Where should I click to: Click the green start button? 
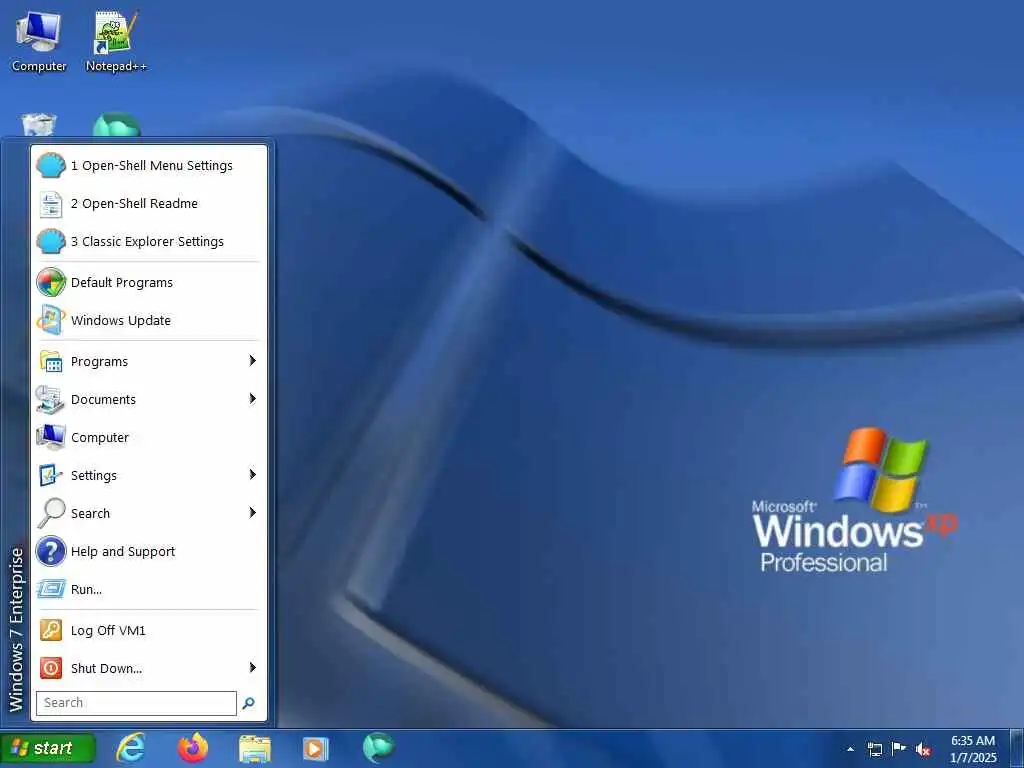tap(48, 748)
